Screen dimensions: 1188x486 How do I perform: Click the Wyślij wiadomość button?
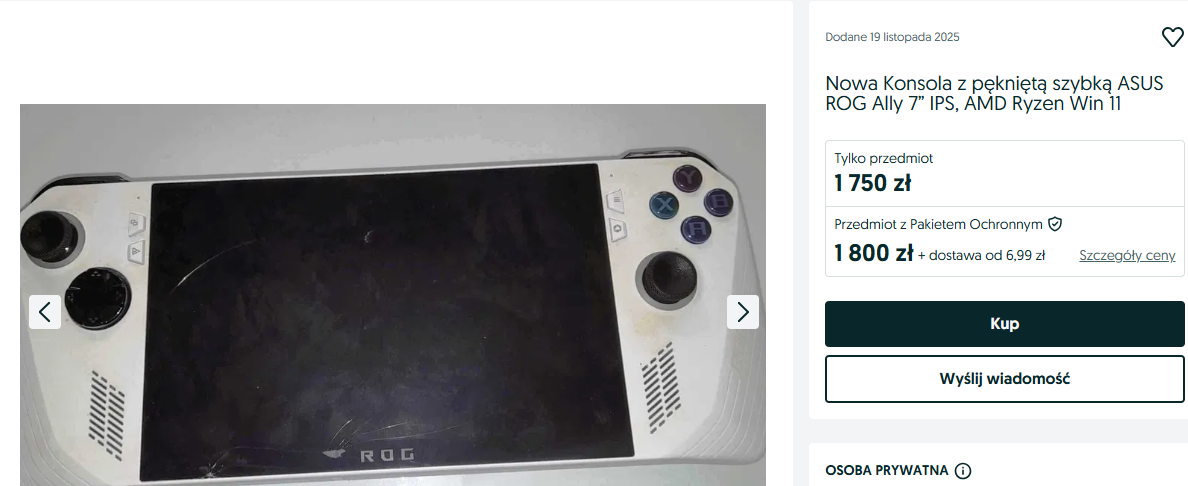point(1004,378)
